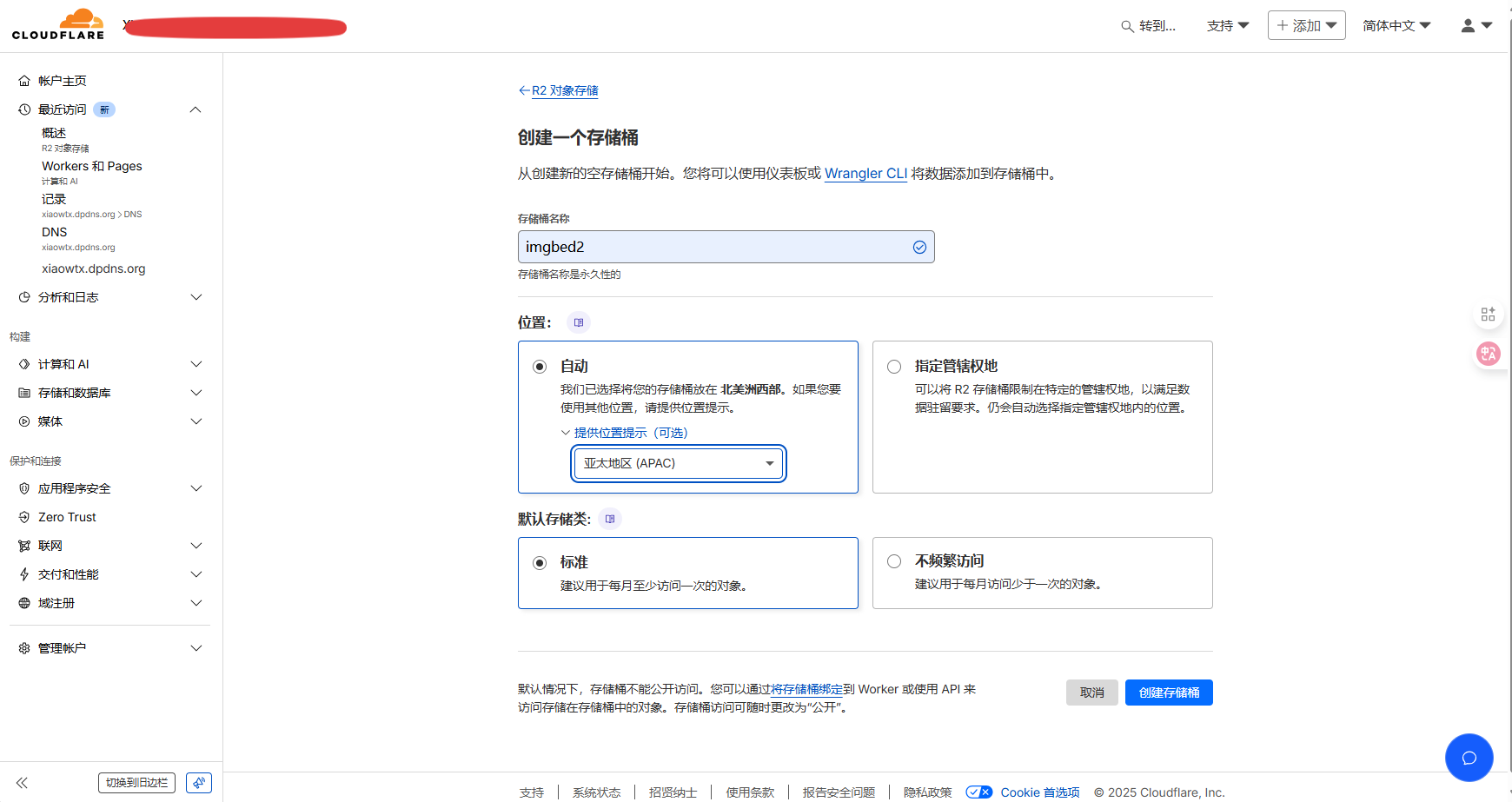Select the 不频繁访问 storage class
The height and width of the screenshot is (802, 1512).
pos(894,561)
